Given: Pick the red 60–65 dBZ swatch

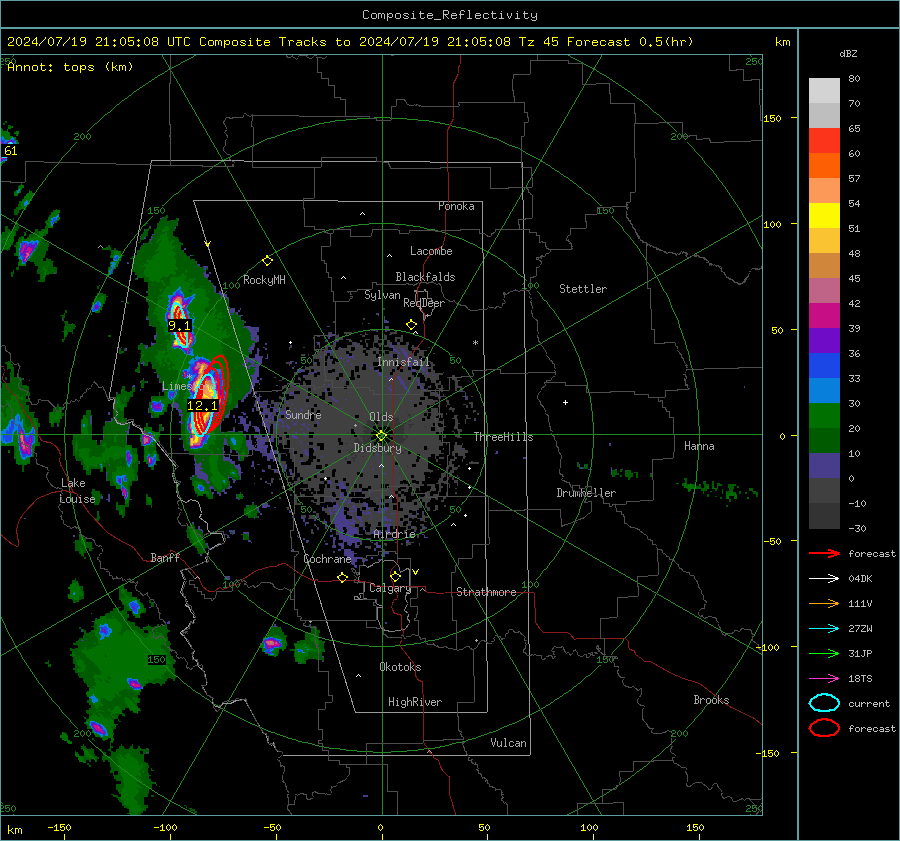Looking at the screenshot, I should click(824, 141).
